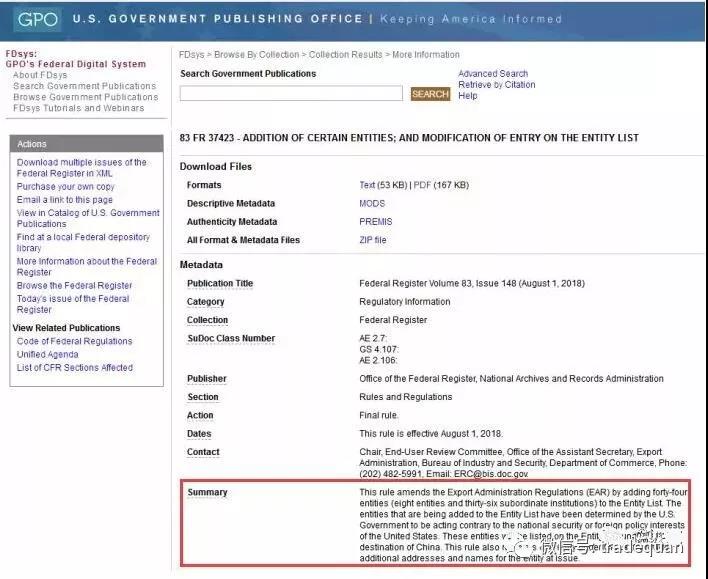The image size is (708, 579).
Task: Click Email a link to this page
Action: (65, 200)
